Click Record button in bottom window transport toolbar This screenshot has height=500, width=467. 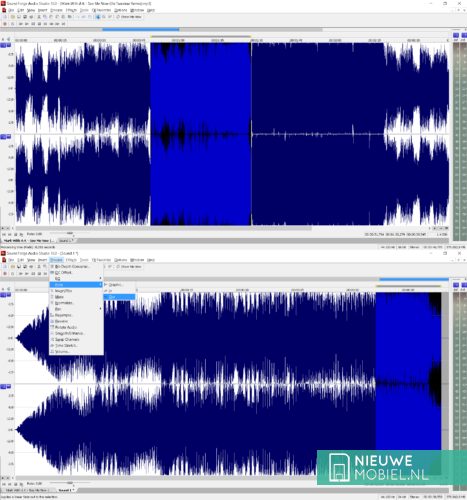(x=5, y=274)
